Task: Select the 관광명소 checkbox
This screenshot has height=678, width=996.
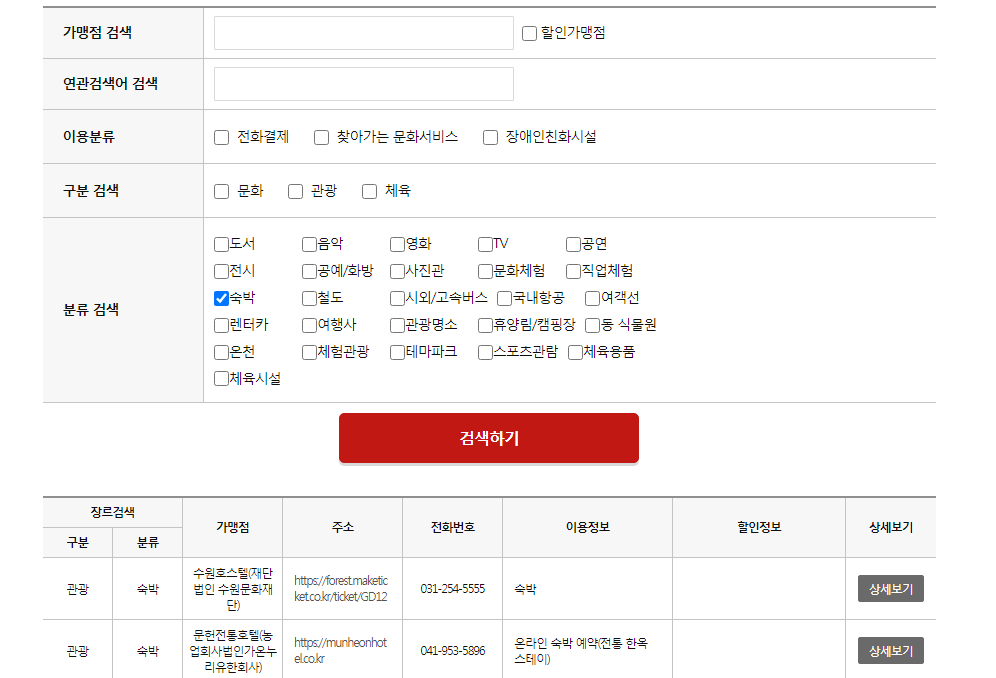Action: pyautogui.click(x=397, y=325)
